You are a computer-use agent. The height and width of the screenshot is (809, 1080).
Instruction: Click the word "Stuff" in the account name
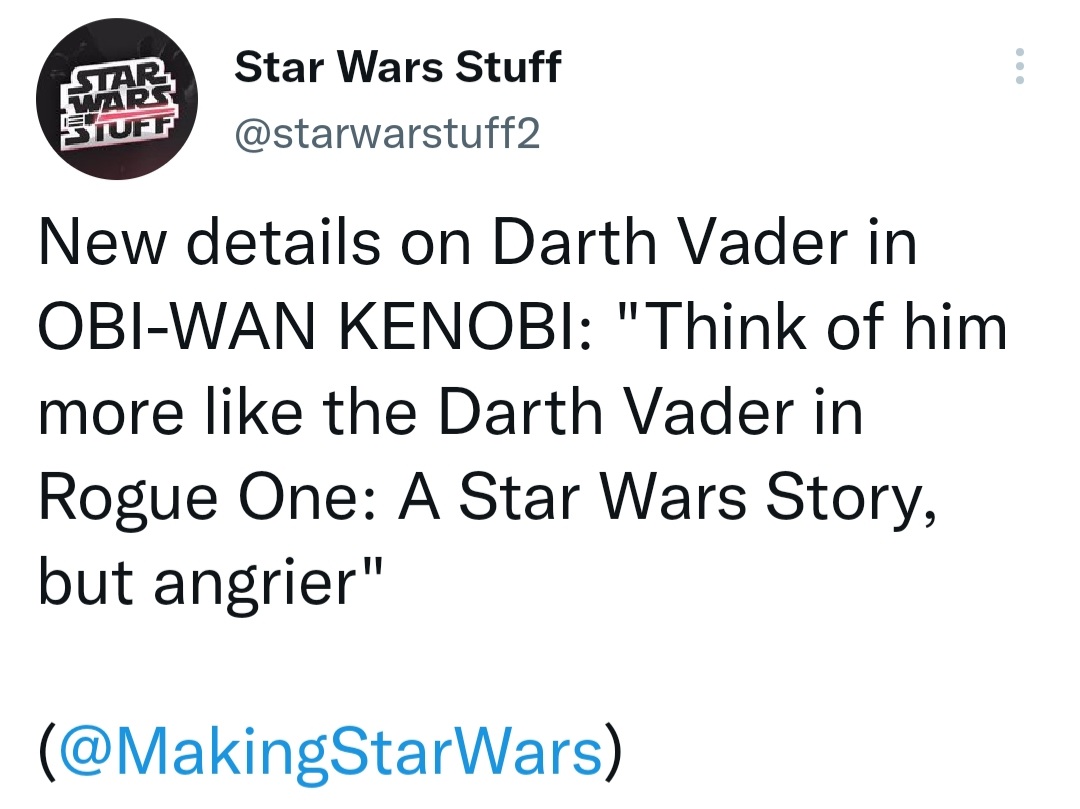508,67
